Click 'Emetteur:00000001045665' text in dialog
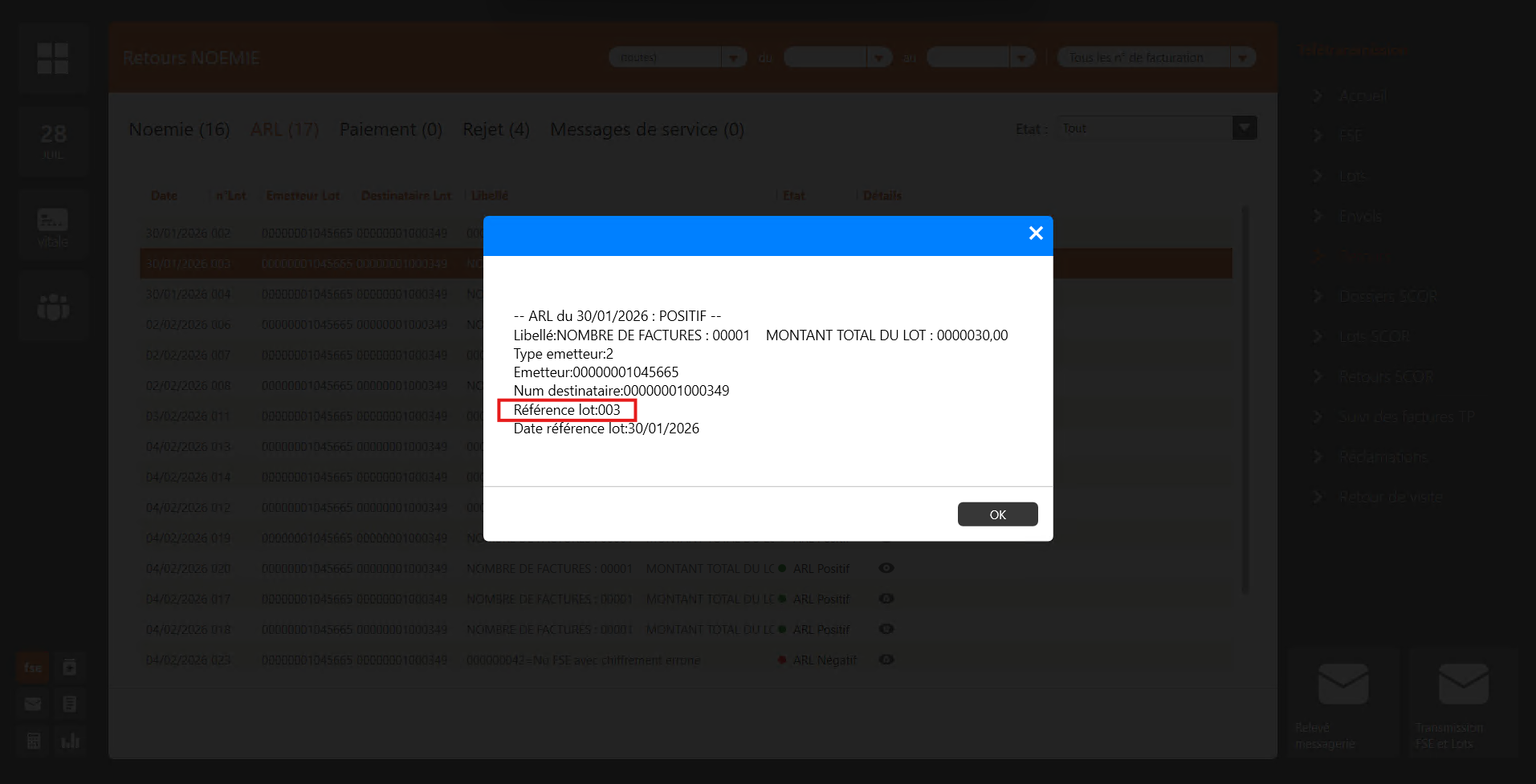The width and height of the screenshot is (1536, 784). coord(596,372)
